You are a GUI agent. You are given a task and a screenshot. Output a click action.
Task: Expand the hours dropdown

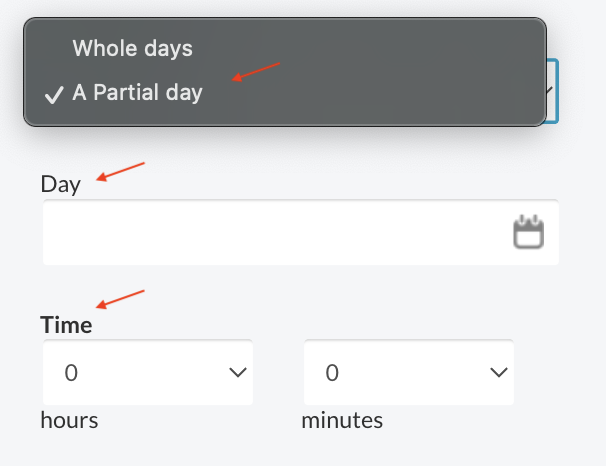147,373
